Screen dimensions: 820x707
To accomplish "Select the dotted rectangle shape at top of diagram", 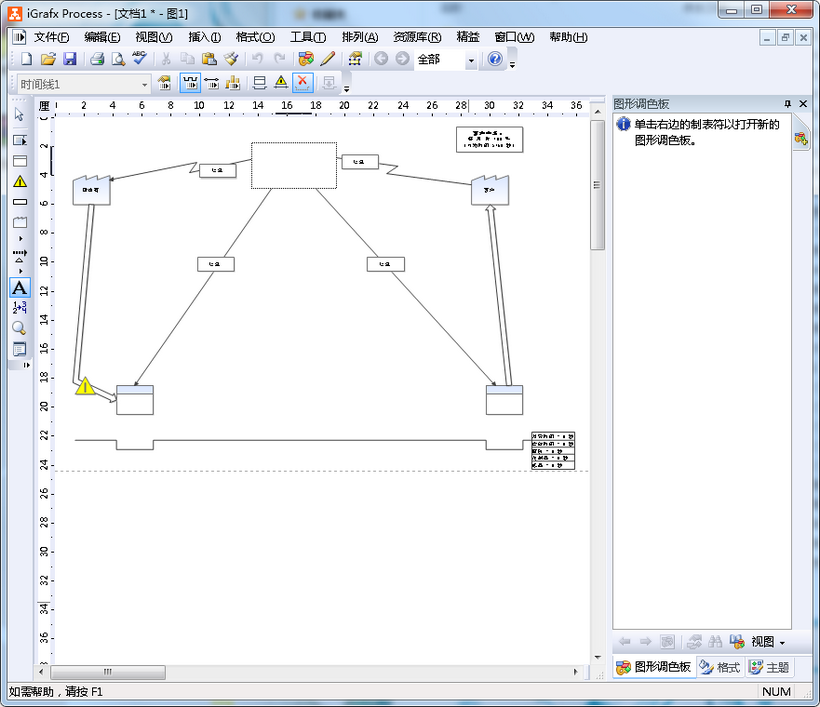I will coord(294,165).
